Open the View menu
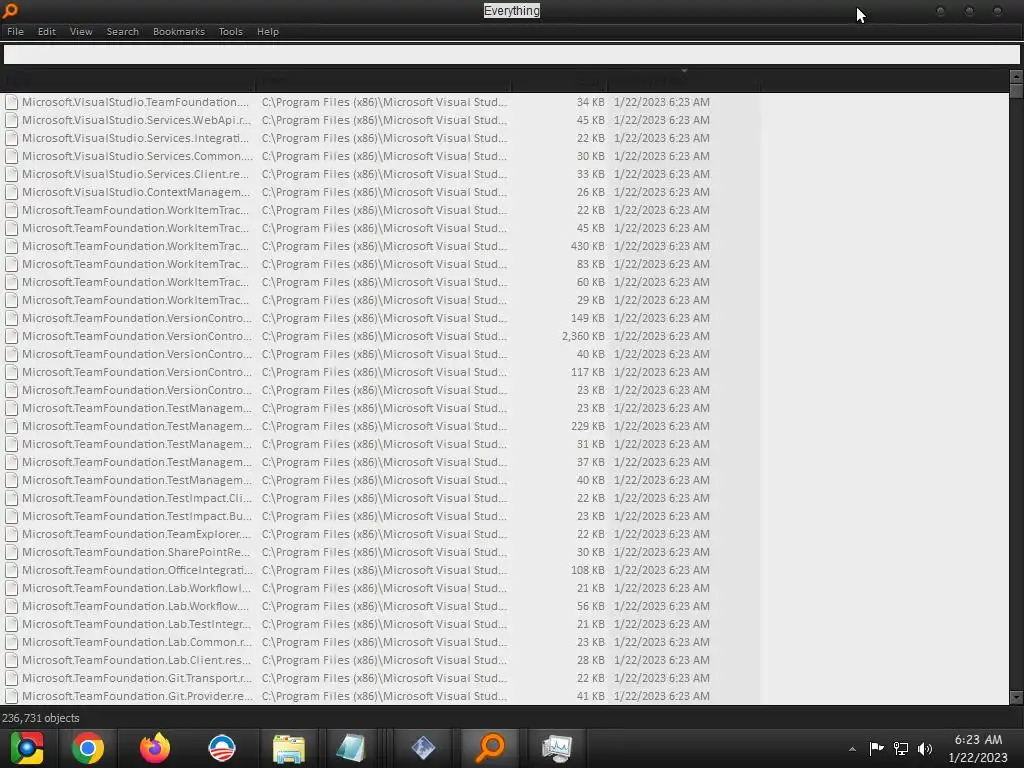The height and width of the screenshot is (768, 1024). 81,31
